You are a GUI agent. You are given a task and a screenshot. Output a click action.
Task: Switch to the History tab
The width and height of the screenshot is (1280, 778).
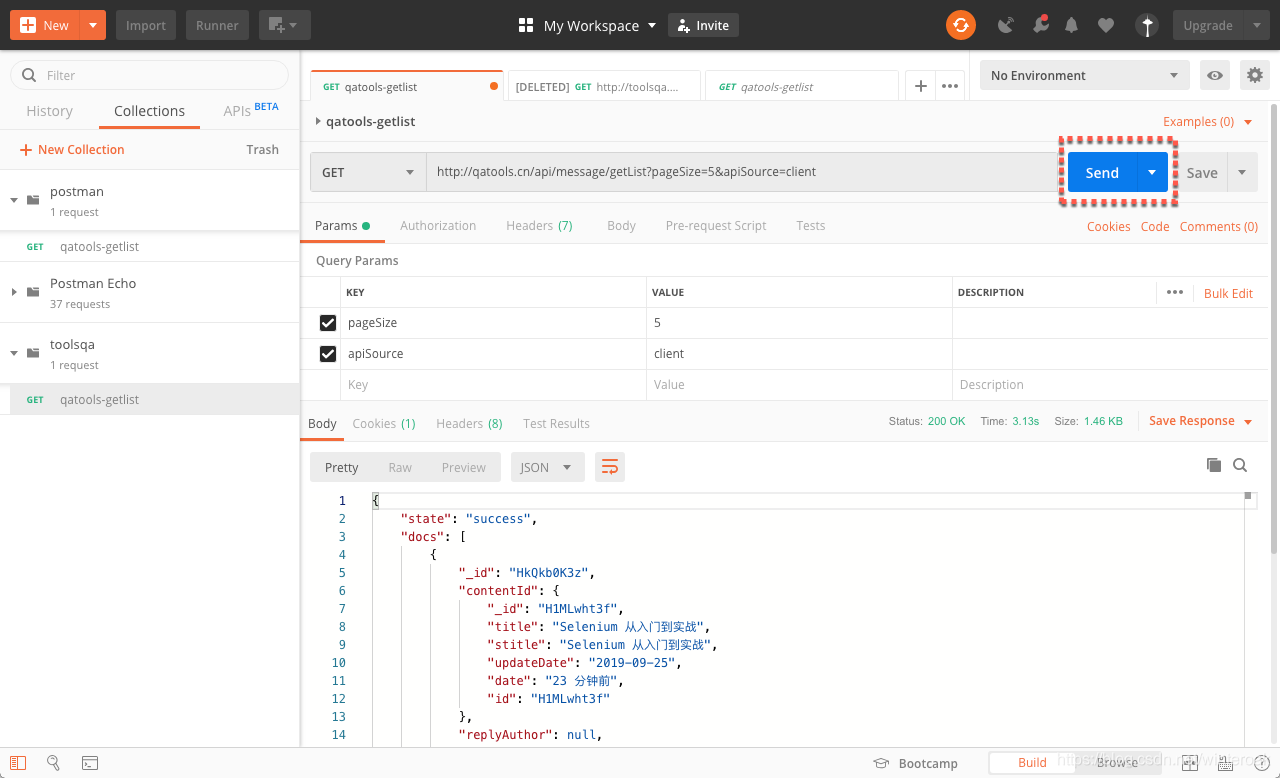click(x=49, y=111)
